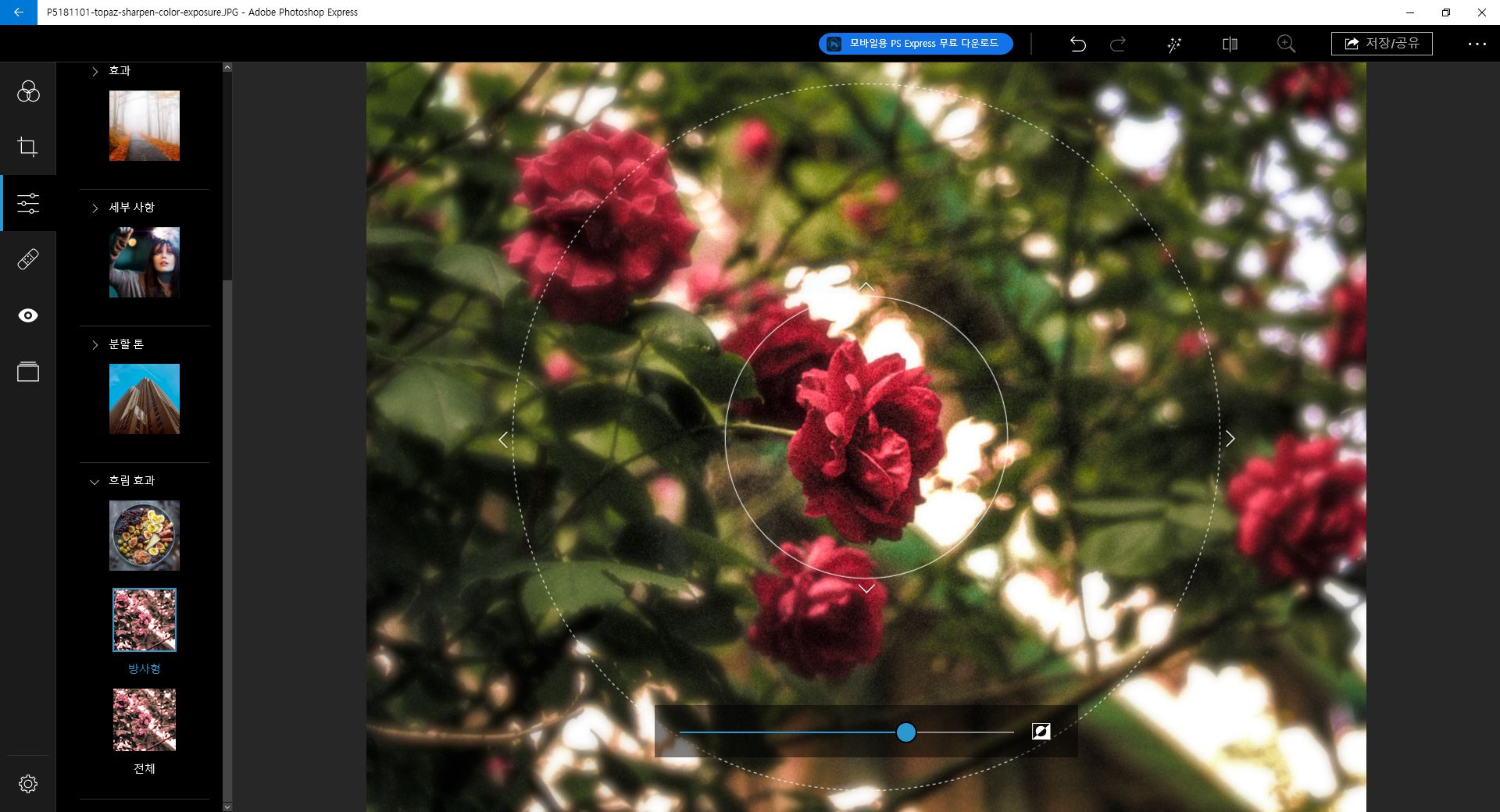Undo the last edit
The image size is (1500, 812).
coord(1078,45)
